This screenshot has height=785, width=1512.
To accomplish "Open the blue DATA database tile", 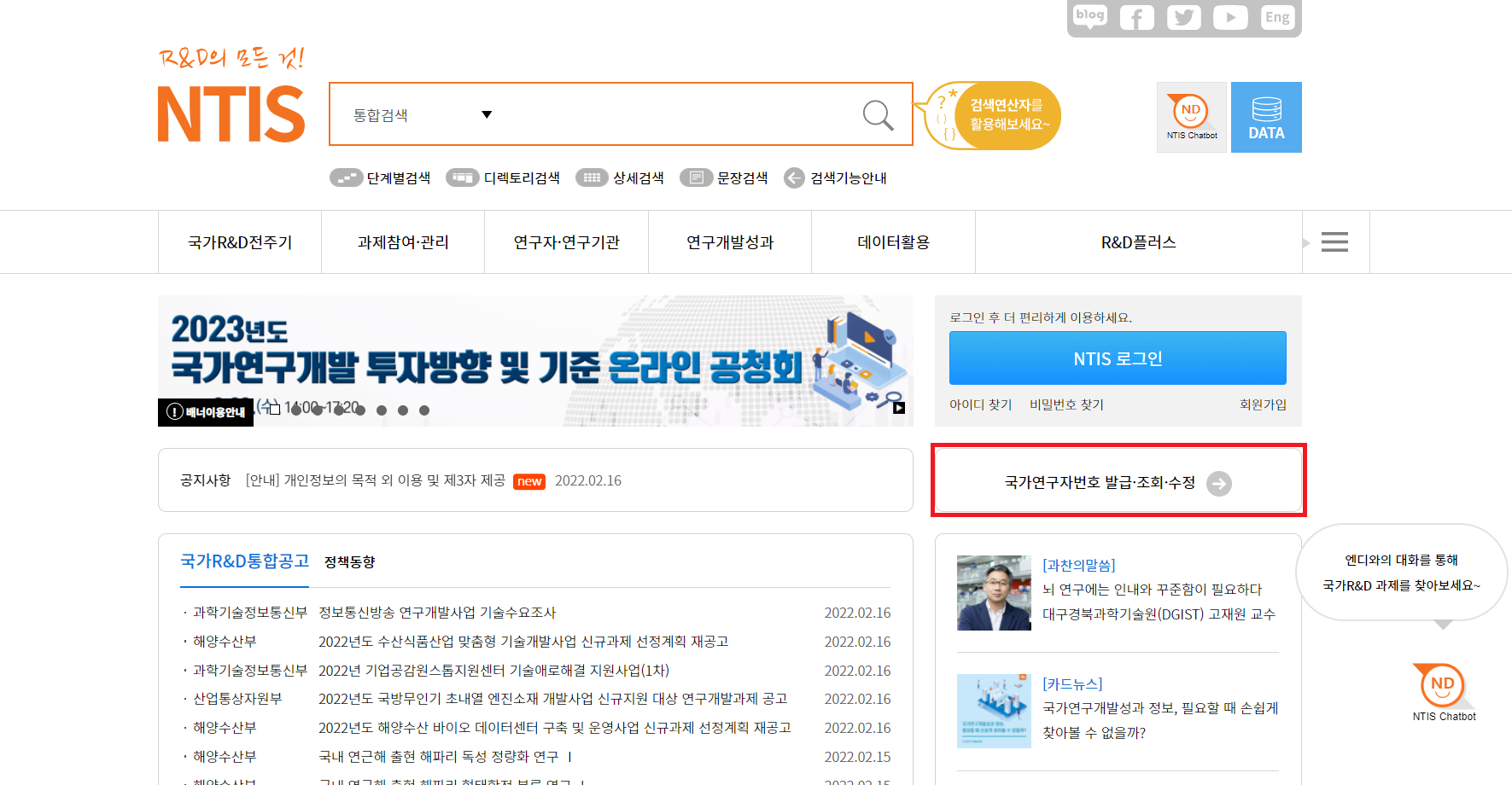I will pyautogui.click(x=1266, y=117).
